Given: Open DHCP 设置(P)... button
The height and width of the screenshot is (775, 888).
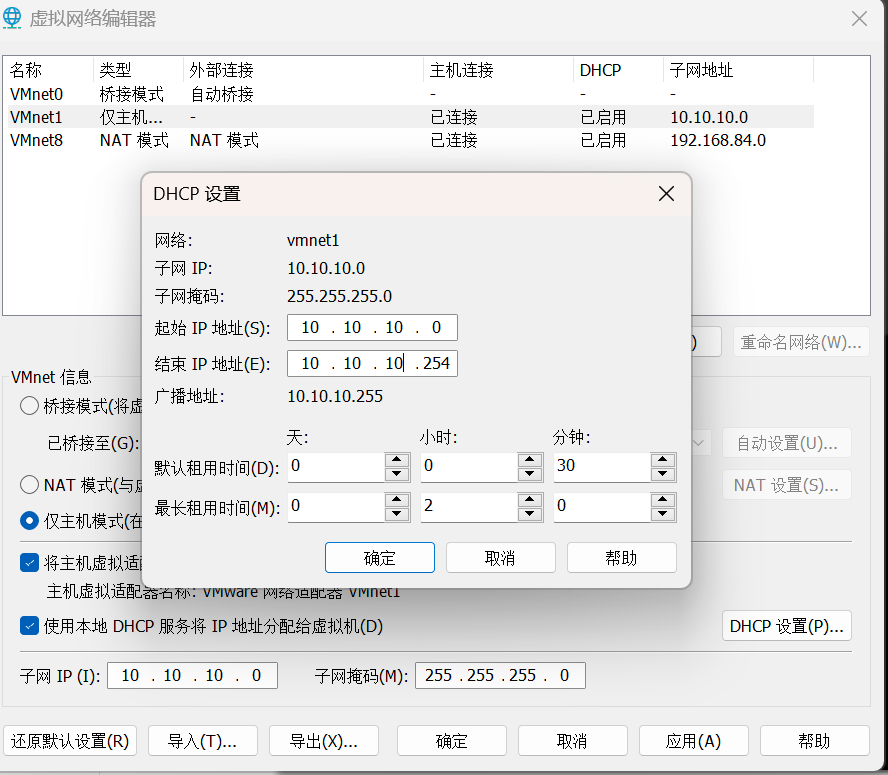Looking at the screenshot, I should pyautogui.click(x=786, y=626).
